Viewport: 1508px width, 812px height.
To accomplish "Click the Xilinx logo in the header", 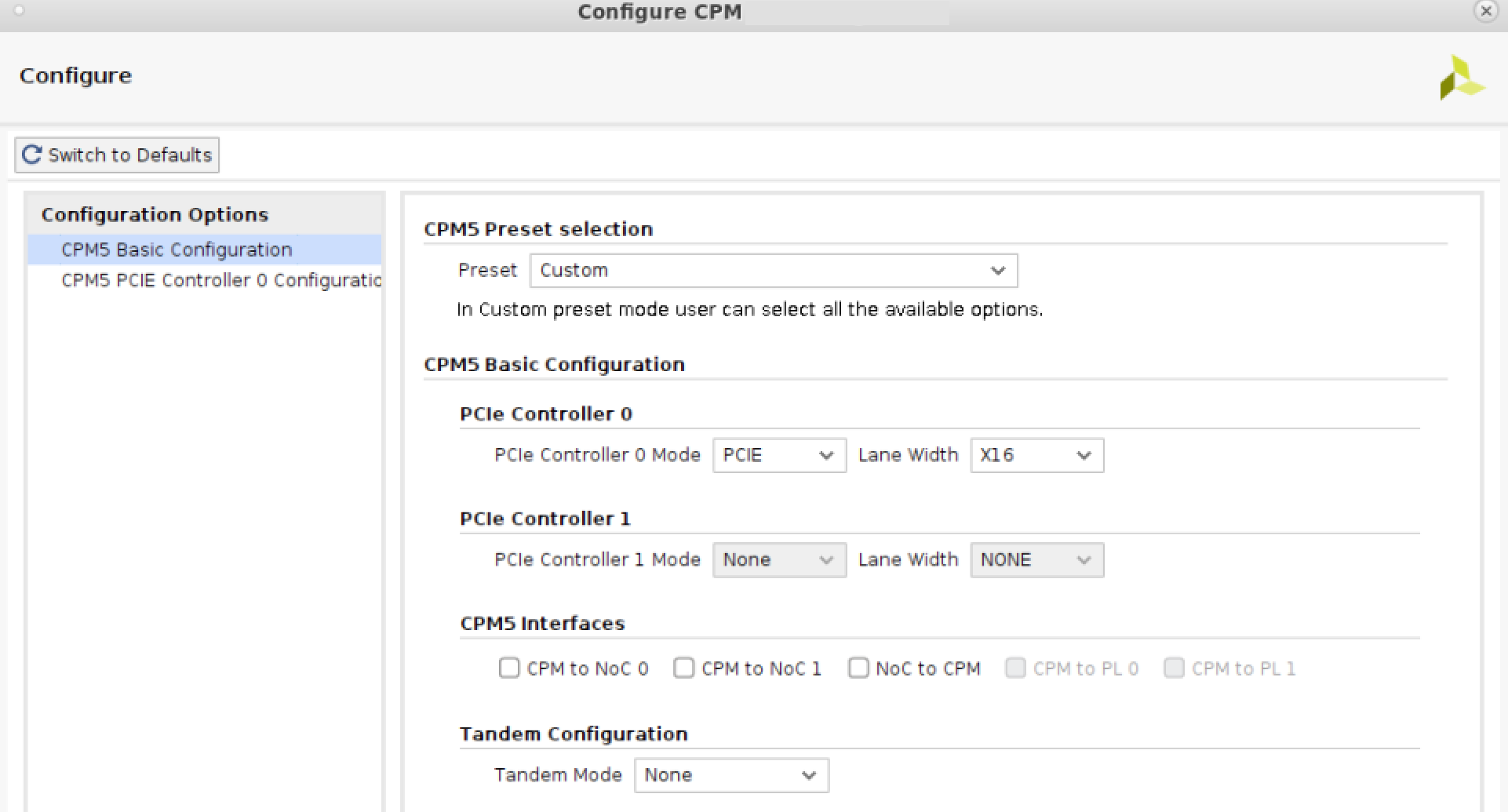I will [1461, 77].
